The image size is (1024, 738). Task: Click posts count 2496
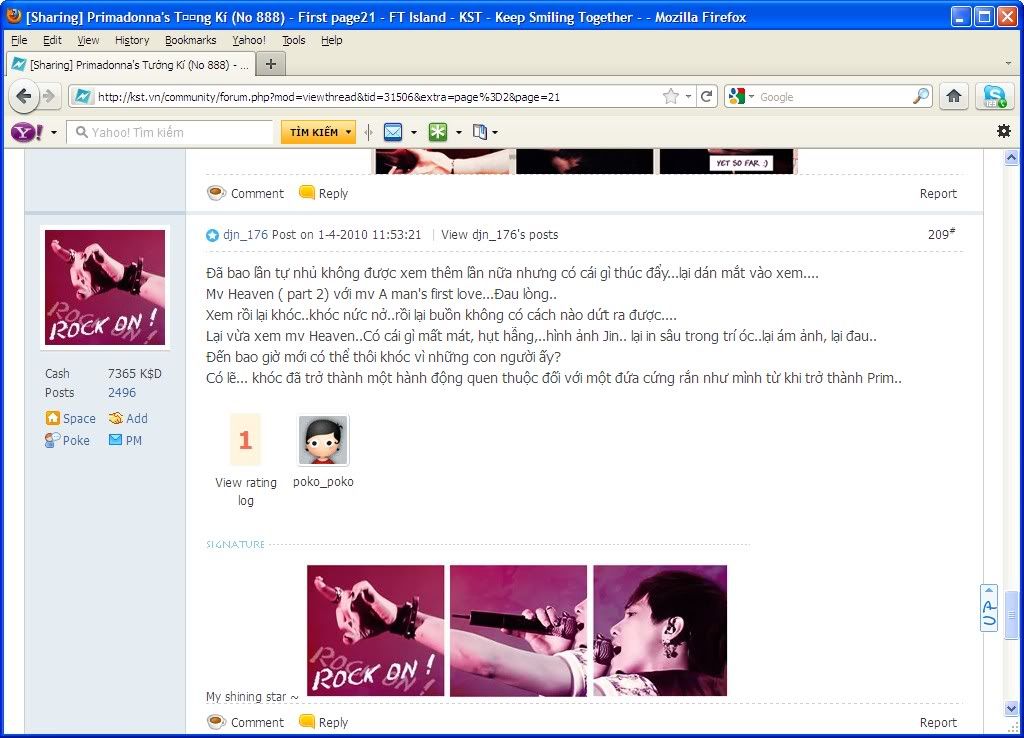coord(122,393)
